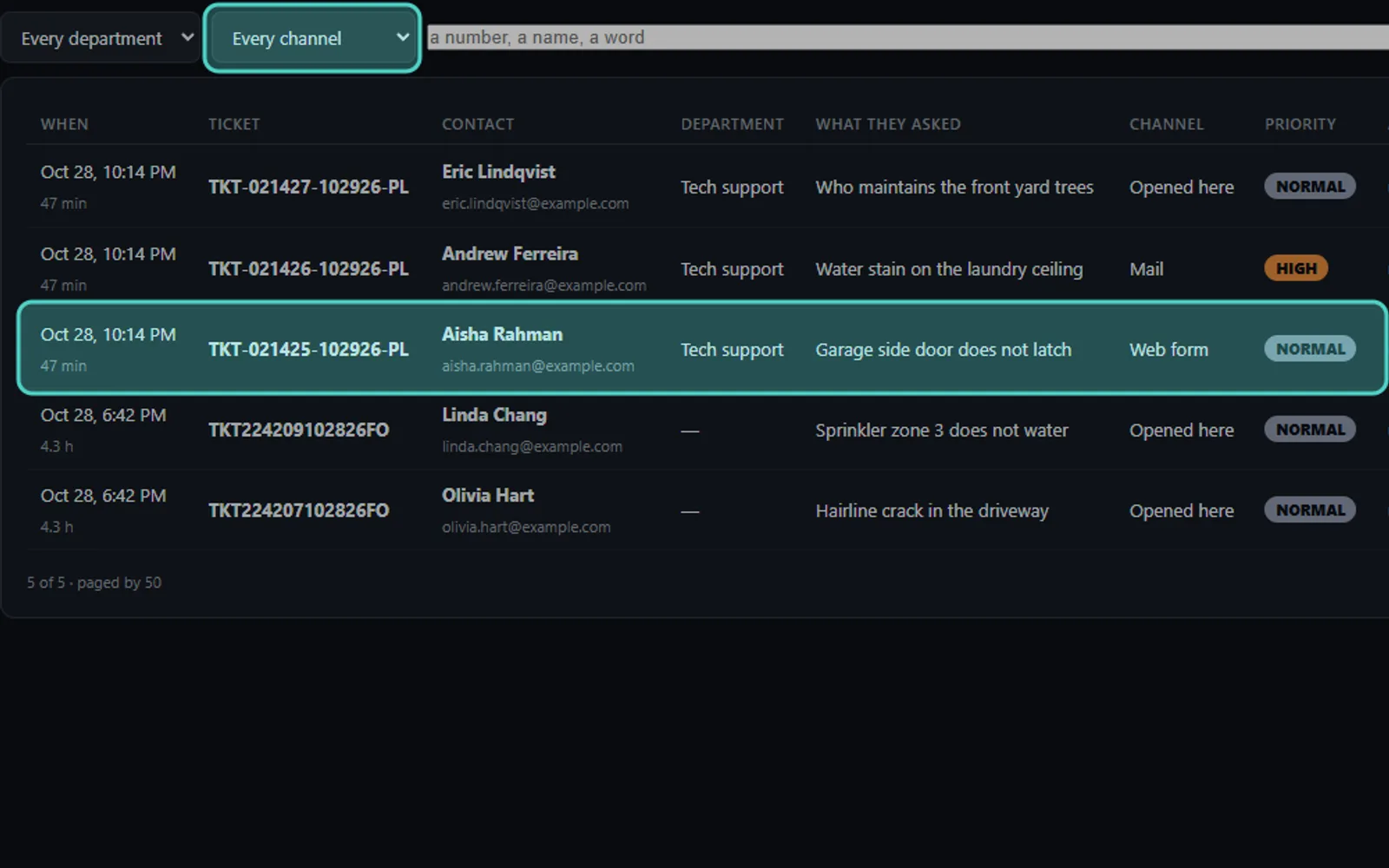Focus the search field for number, name, word
This screenshot has width=1389, height=868.
(908, 37)
